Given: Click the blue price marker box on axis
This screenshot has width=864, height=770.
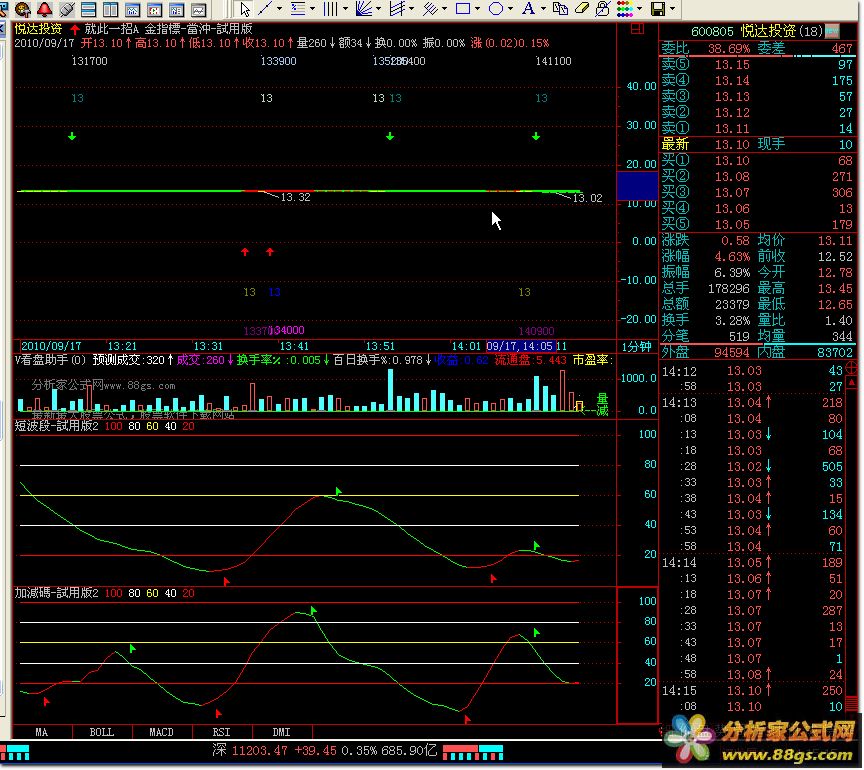Looking at the screenshot, I should (638, 186).
